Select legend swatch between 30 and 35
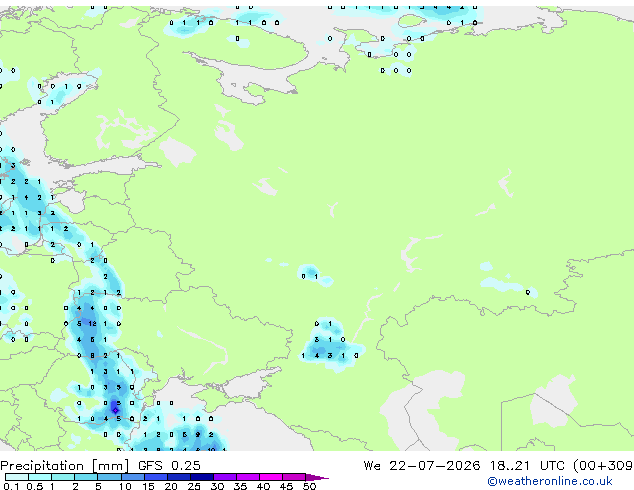634x490 pixels. pyautogui.click(x=225, y=477)
